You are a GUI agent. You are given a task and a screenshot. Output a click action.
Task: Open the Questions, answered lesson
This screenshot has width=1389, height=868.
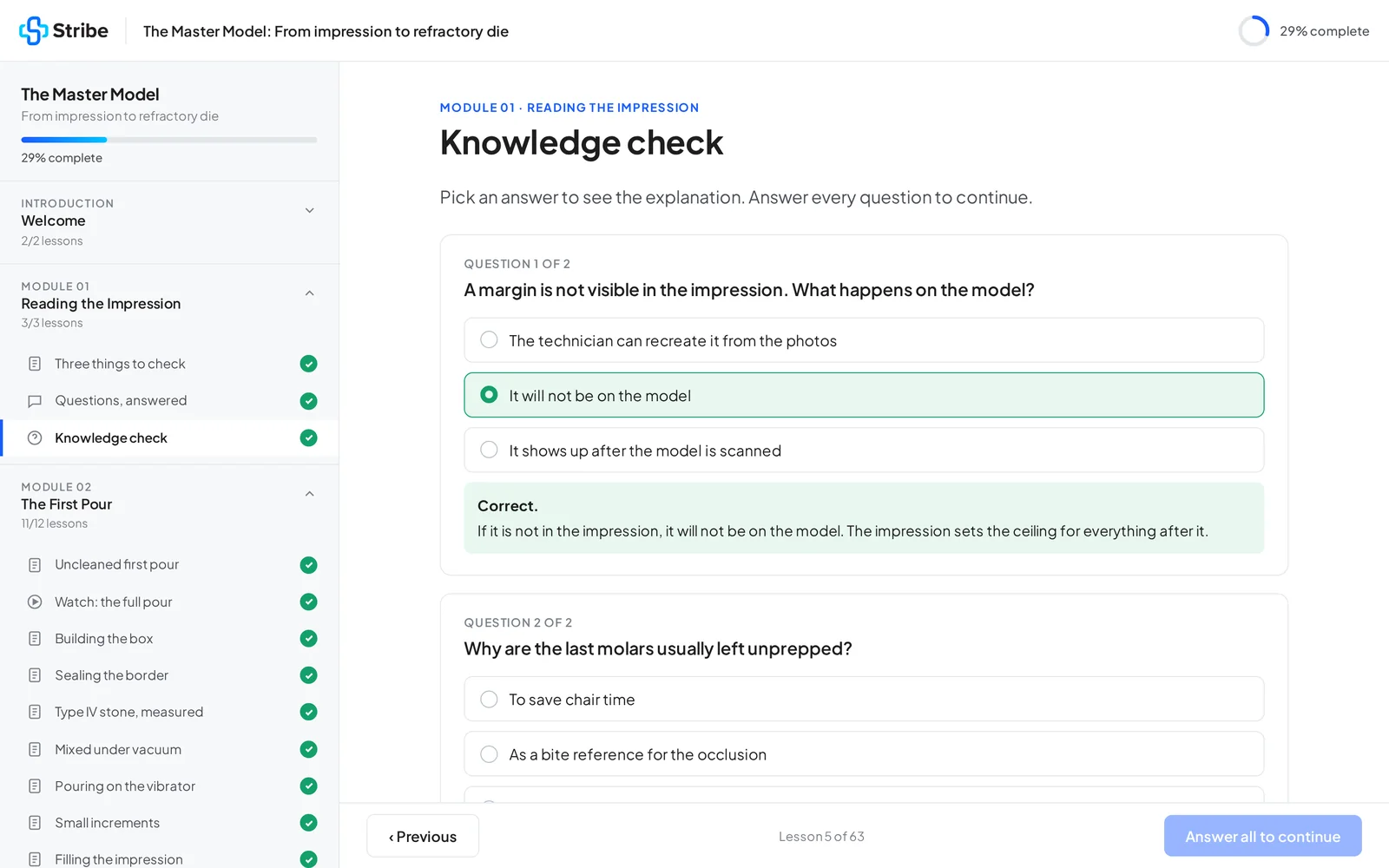[169, 401]
